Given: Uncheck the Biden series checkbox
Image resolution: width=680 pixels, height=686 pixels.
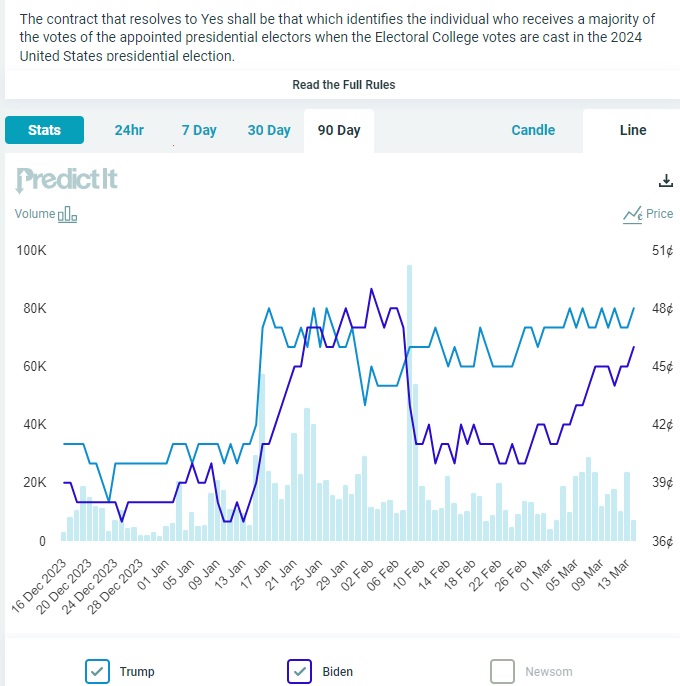Looking at the screenshot, I should (x=300, y=671).
